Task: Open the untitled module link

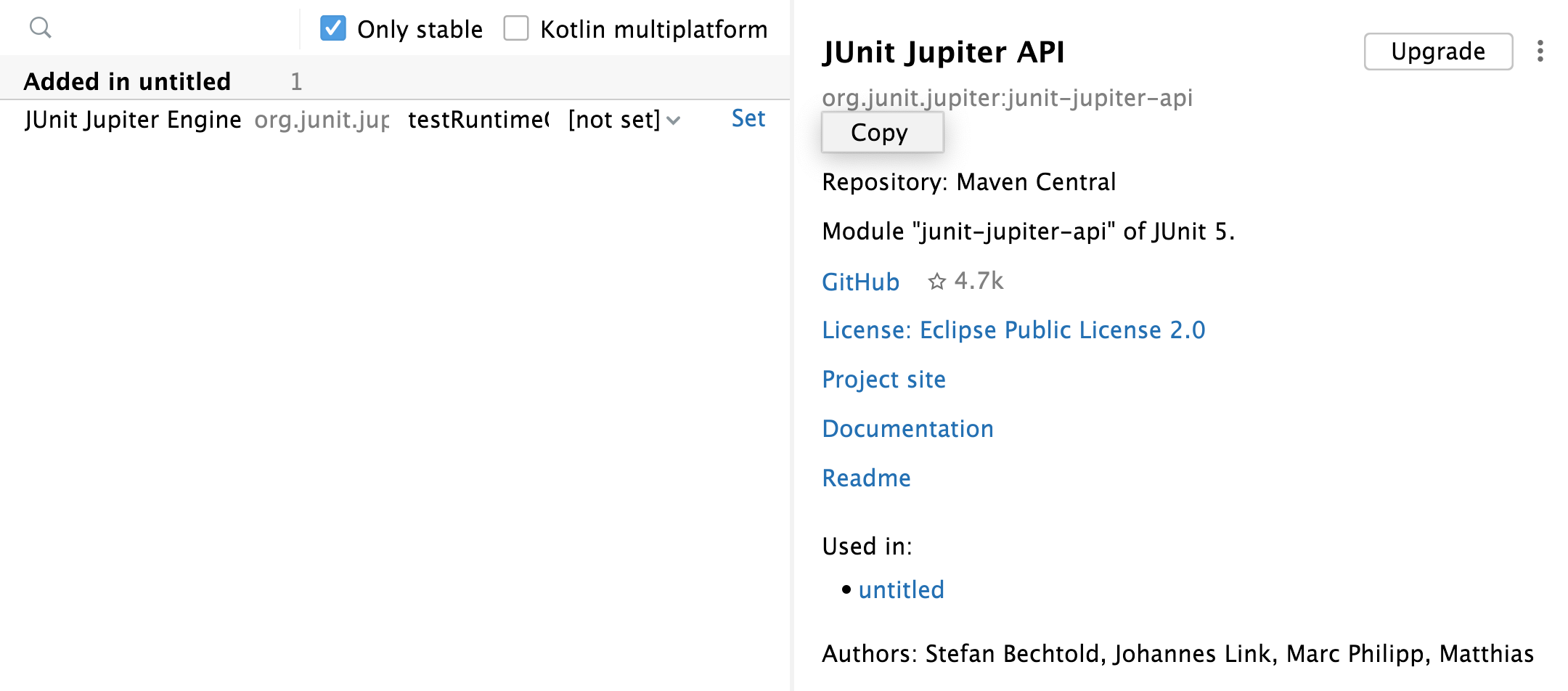Action: pos(901,590)
